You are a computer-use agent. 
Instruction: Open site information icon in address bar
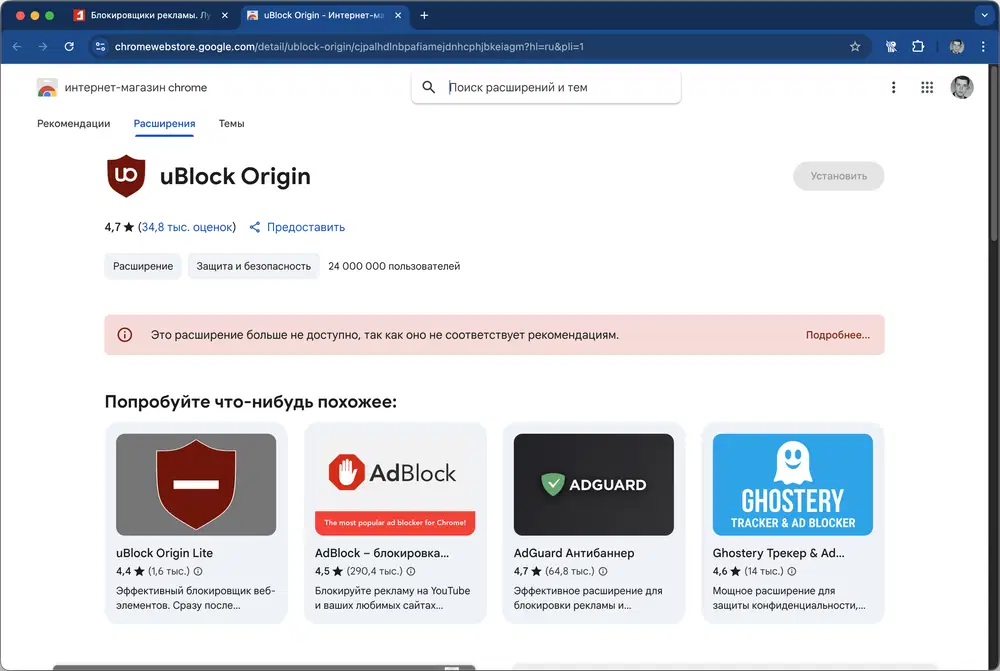point(100,47)
